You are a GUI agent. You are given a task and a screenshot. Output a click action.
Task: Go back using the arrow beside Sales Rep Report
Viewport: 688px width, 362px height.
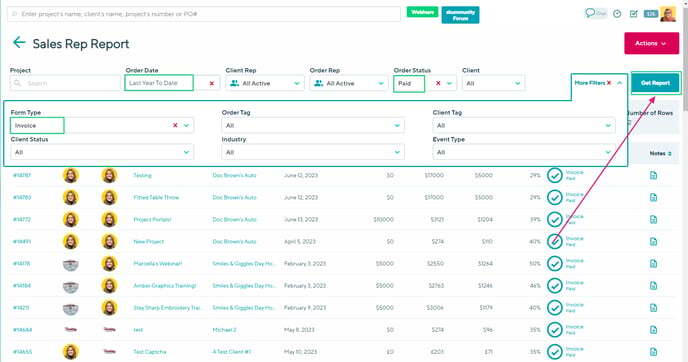[x=19, y=43]
